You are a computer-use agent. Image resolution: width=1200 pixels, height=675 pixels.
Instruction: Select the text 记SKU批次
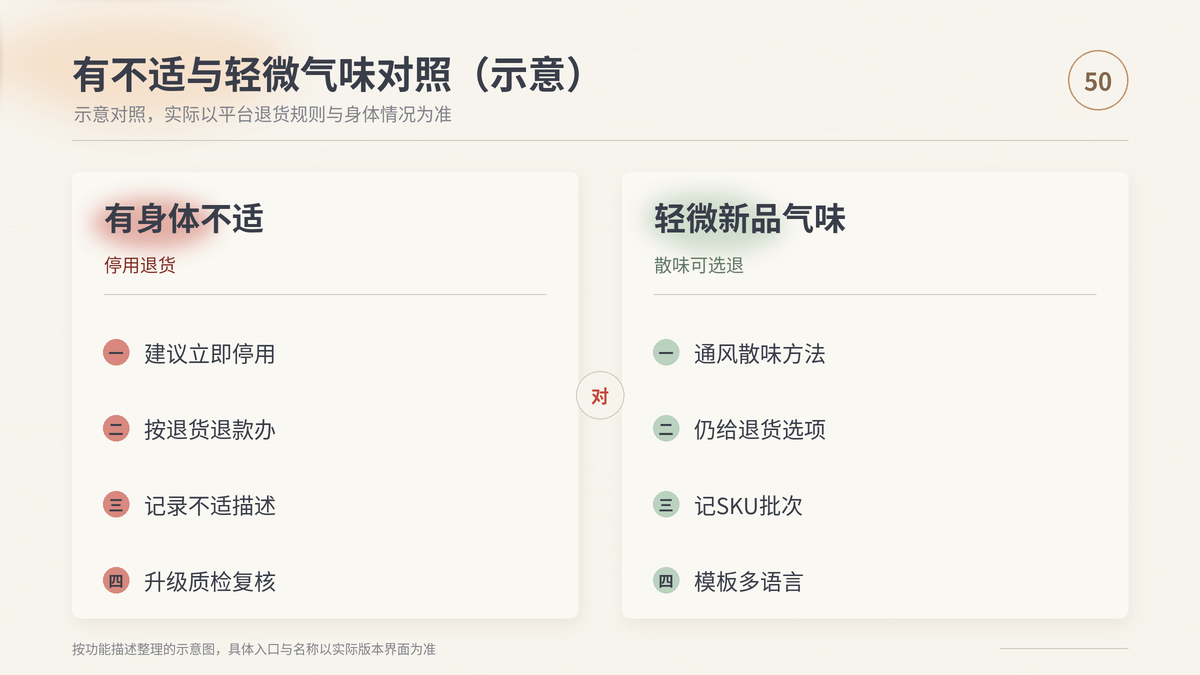point(749,506)
